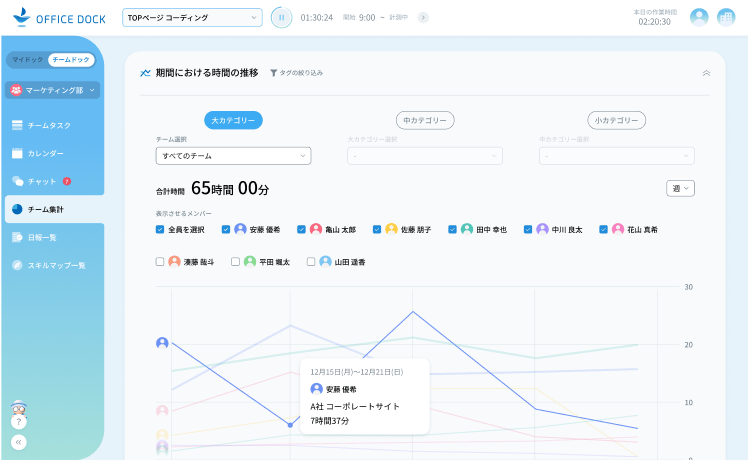Select the 中カテゴリー button
This screenshot has width=748, height=460.
(425, 120)
